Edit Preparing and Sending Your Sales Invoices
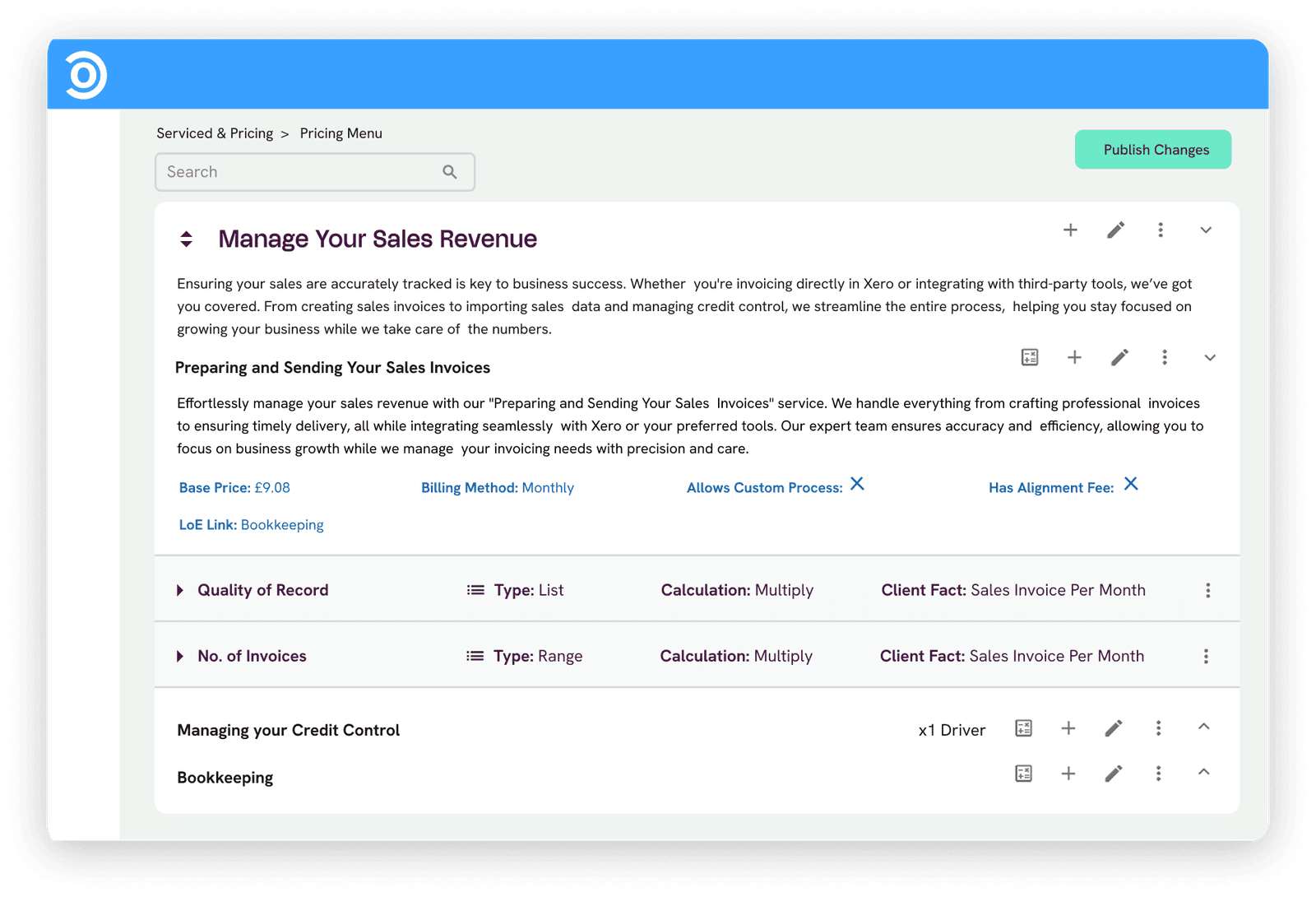The width and height of the screenshot is (1316, 897). pos(1119,357)
